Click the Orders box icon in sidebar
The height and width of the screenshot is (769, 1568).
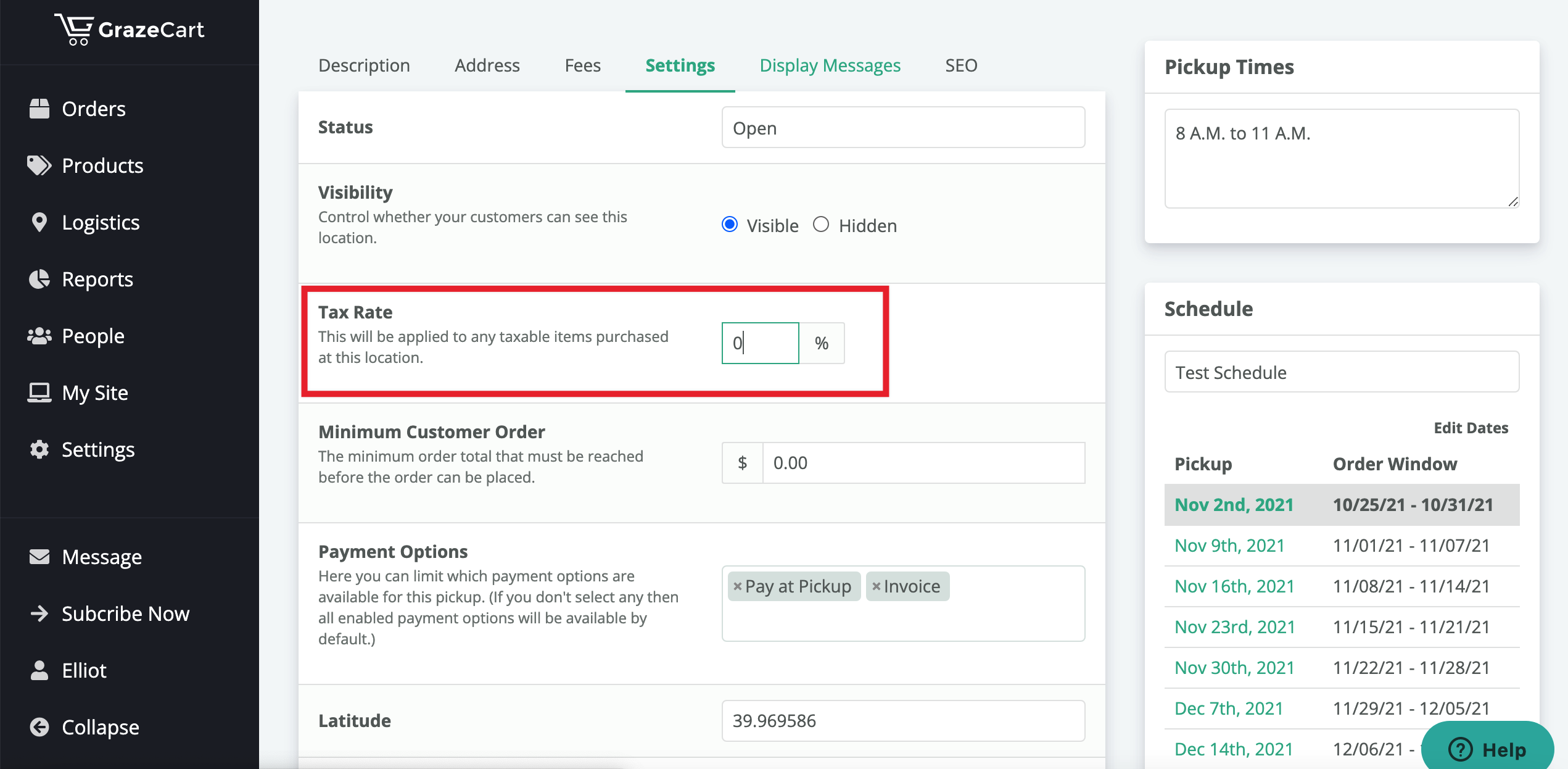[x=39, y=109]
